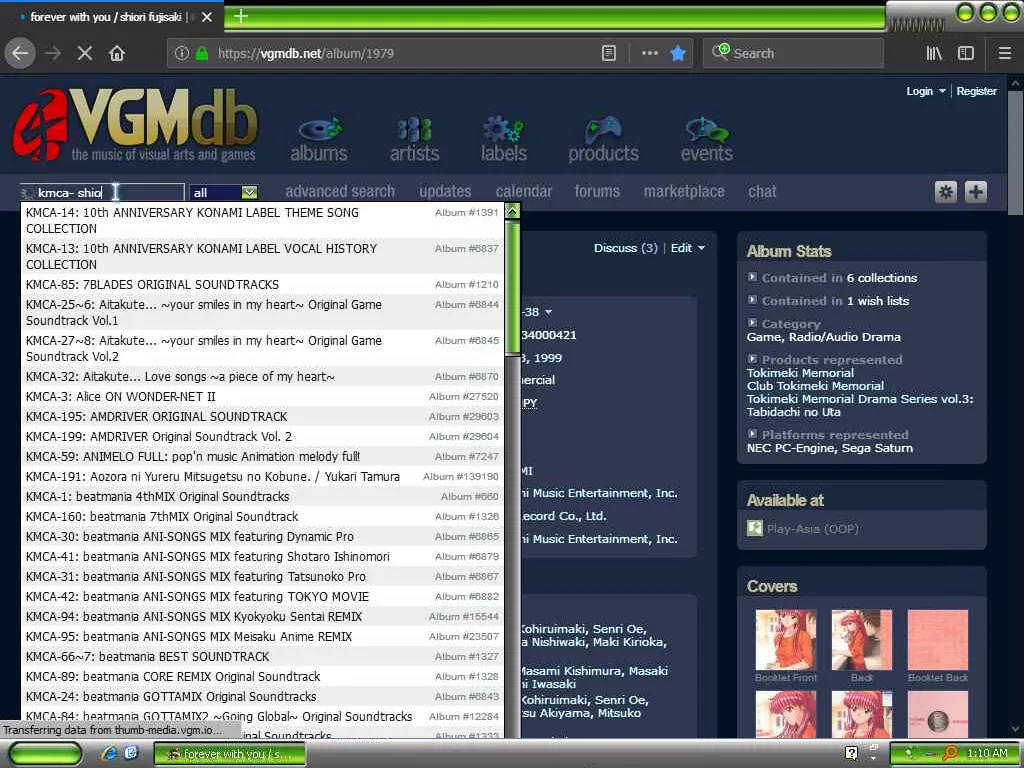
Task: Open the Back cover thumbnail
Action: click(861, 640)
